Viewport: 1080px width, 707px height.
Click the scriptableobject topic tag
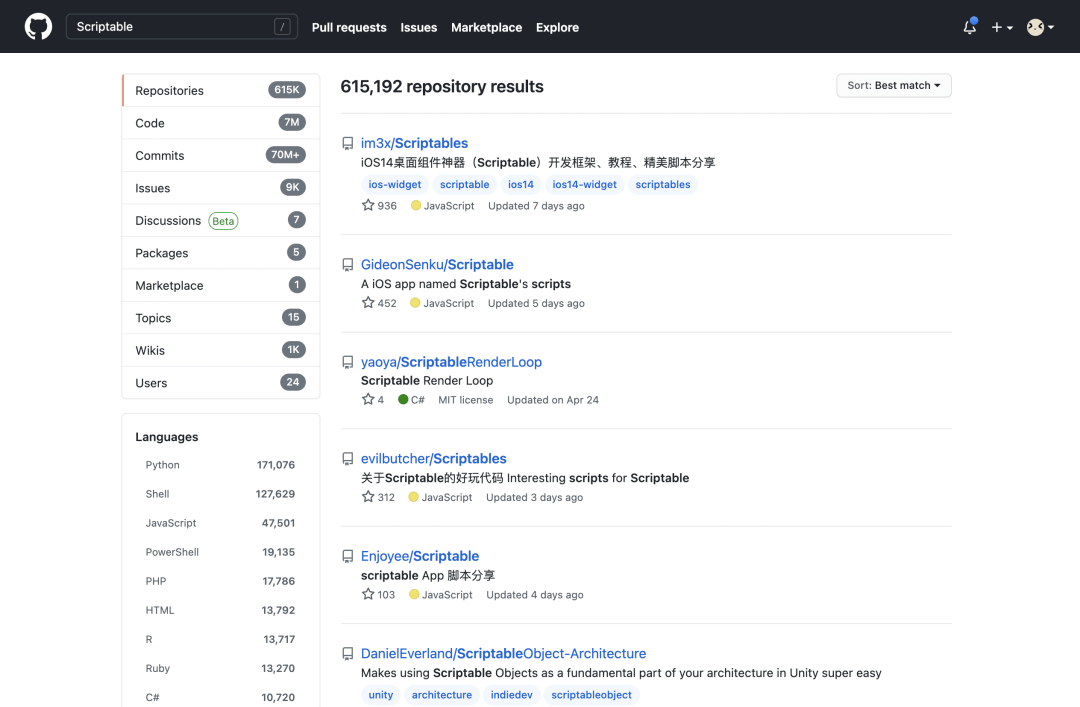591,695
